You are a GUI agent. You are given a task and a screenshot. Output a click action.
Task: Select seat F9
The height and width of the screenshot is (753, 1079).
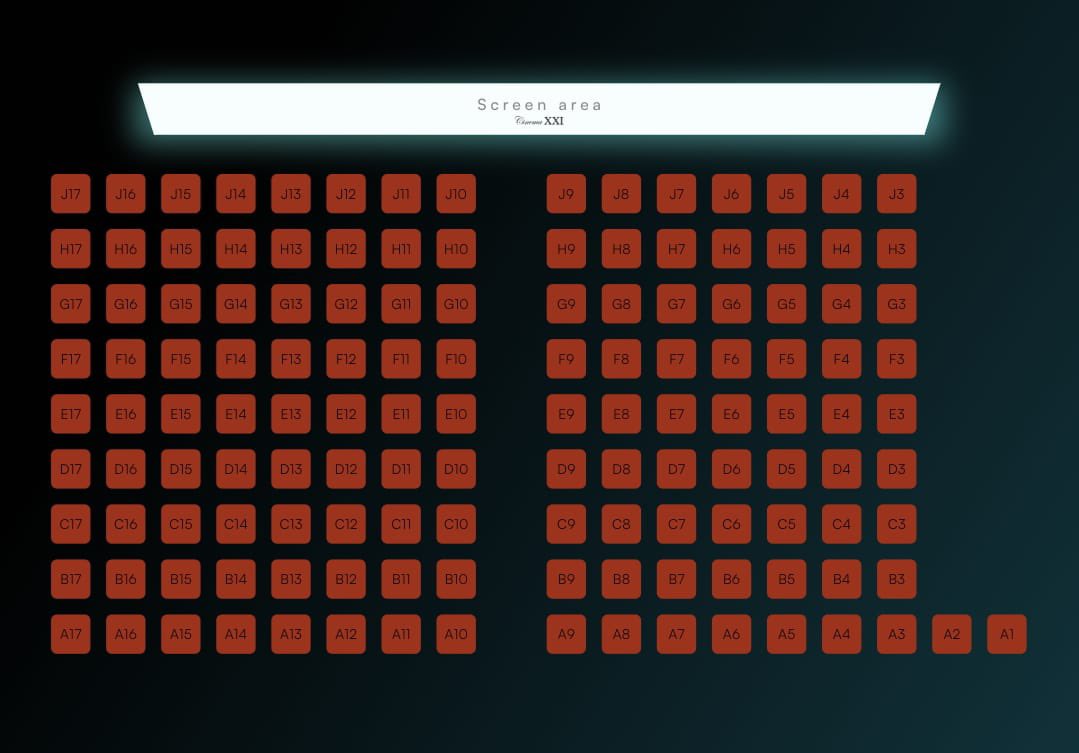pos(566,359)
